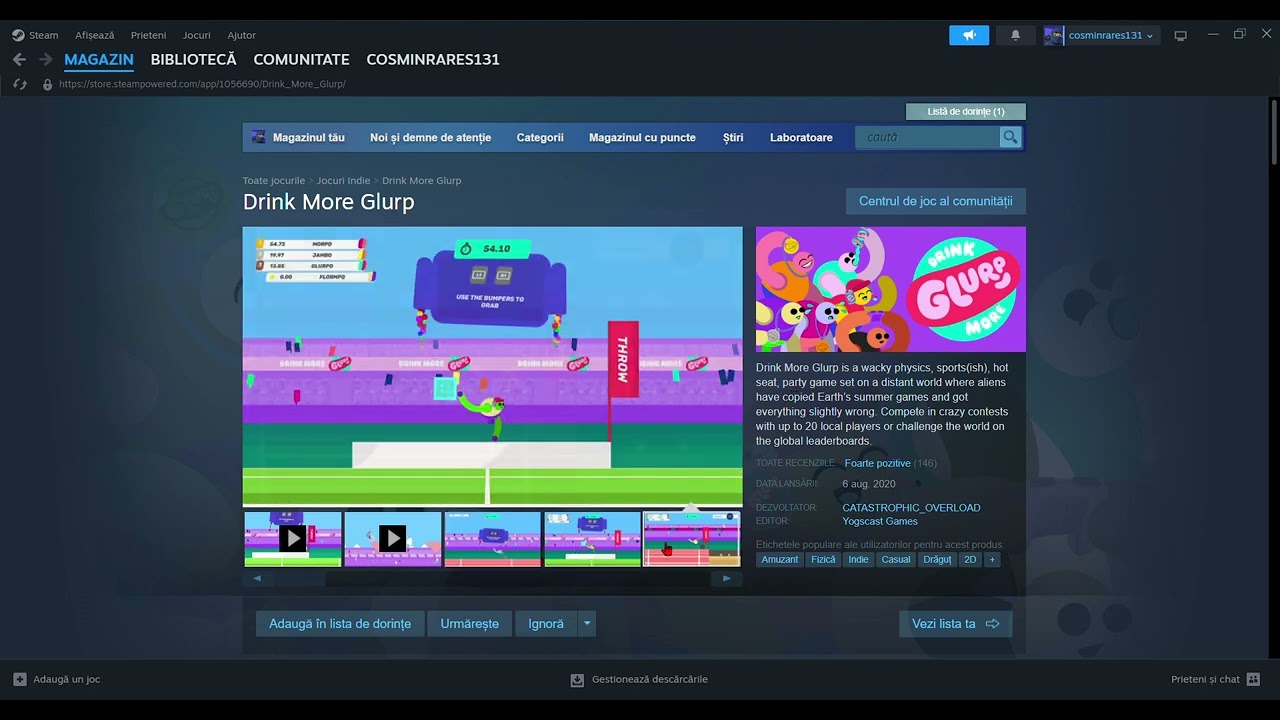This screenshot has height=720, width=1280.
Task: Click the padlock icon beside the URL
Action: tap(47, 84)
